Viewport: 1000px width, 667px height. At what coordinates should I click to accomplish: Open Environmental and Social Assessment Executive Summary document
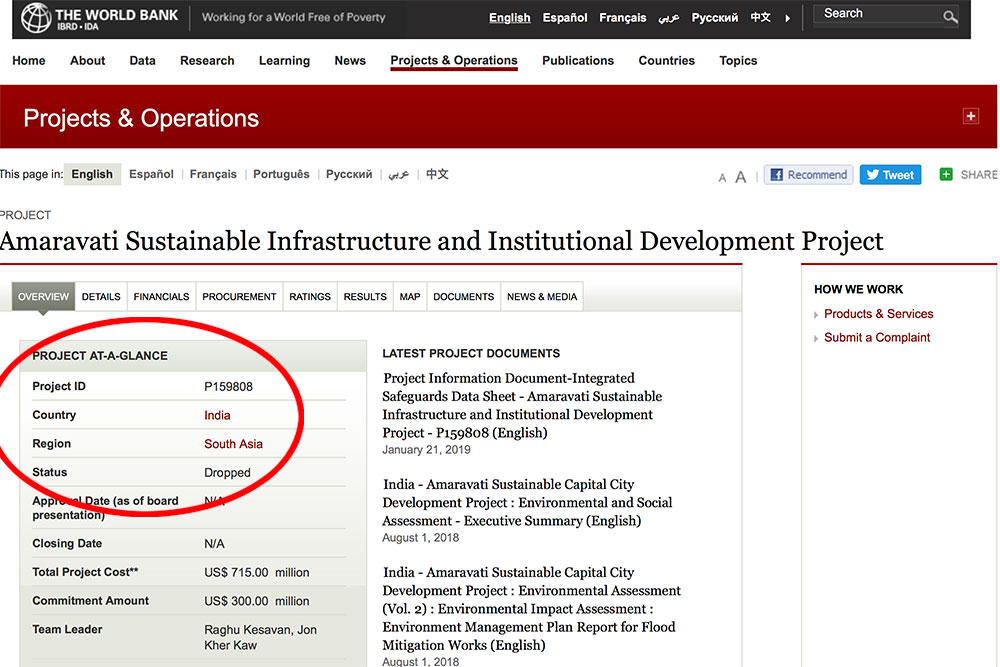coord(527,502)
